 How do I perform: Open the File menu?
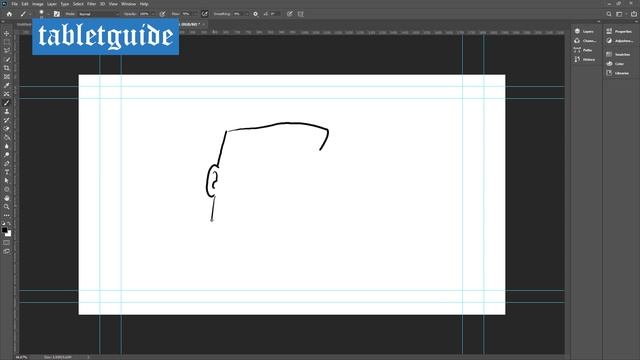(14, 4)
